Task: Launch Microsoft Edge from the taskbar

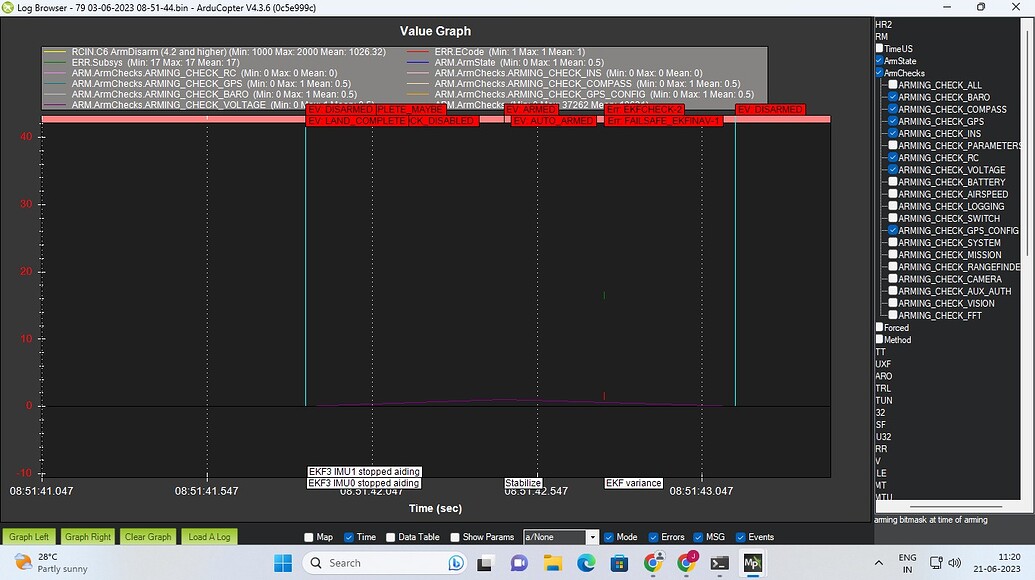Action: point(585,562)
